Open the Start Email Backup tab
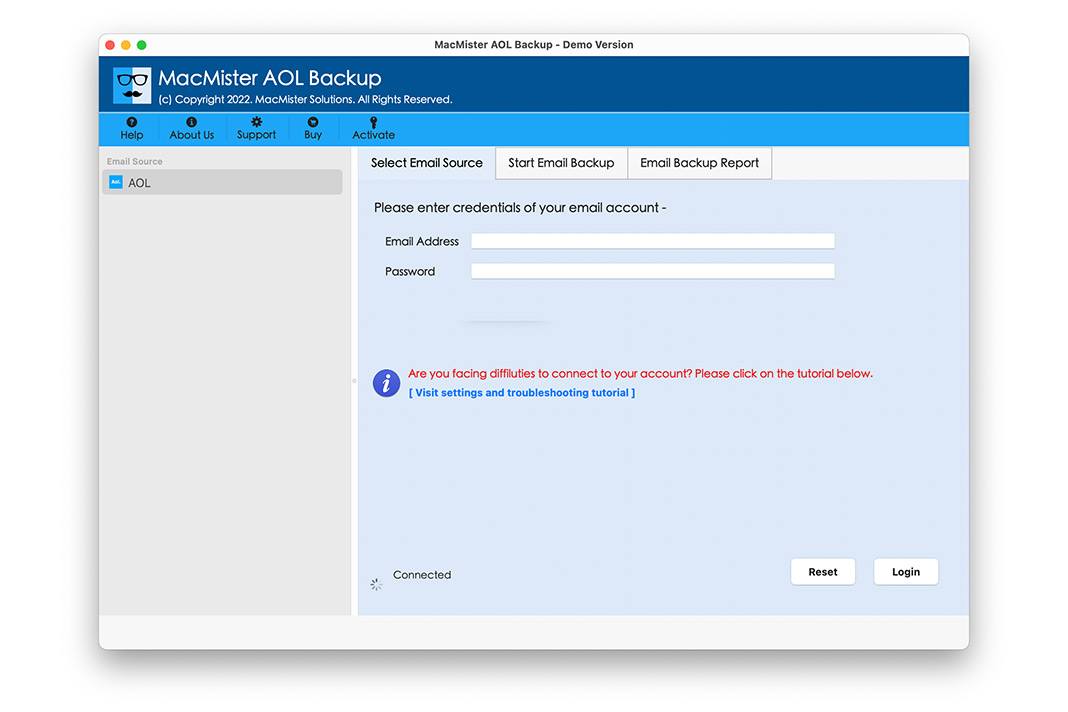 [561, 163]
